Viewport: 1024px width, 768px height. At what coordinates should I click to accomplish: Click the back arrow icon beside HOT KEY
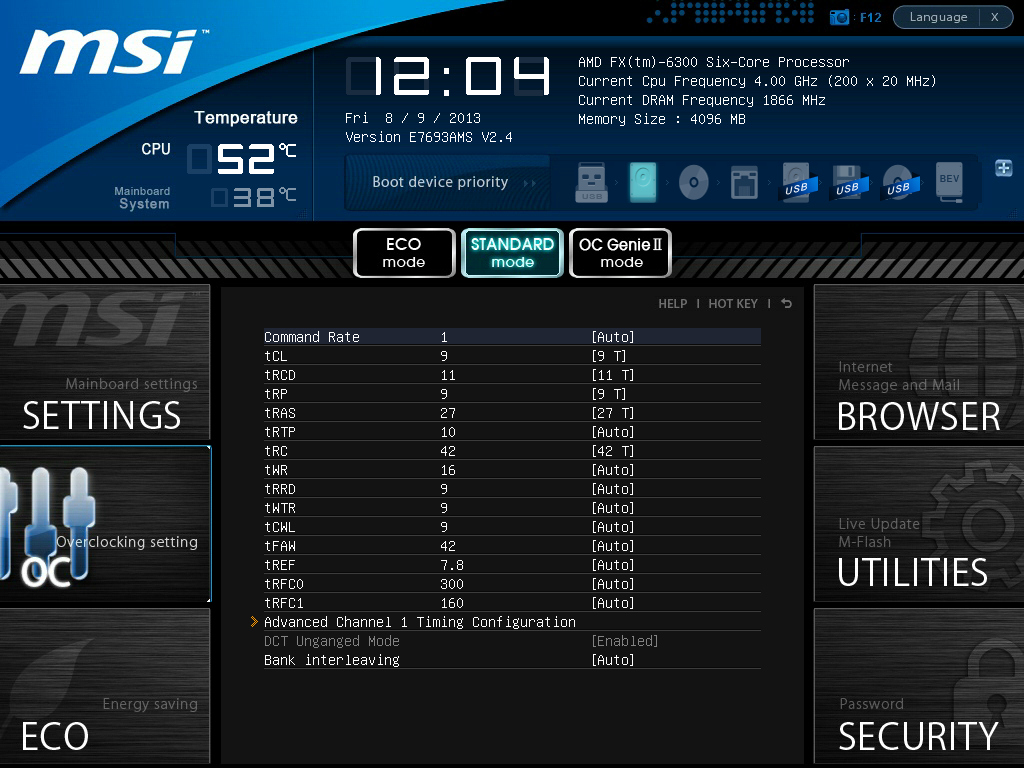point(786,304)
